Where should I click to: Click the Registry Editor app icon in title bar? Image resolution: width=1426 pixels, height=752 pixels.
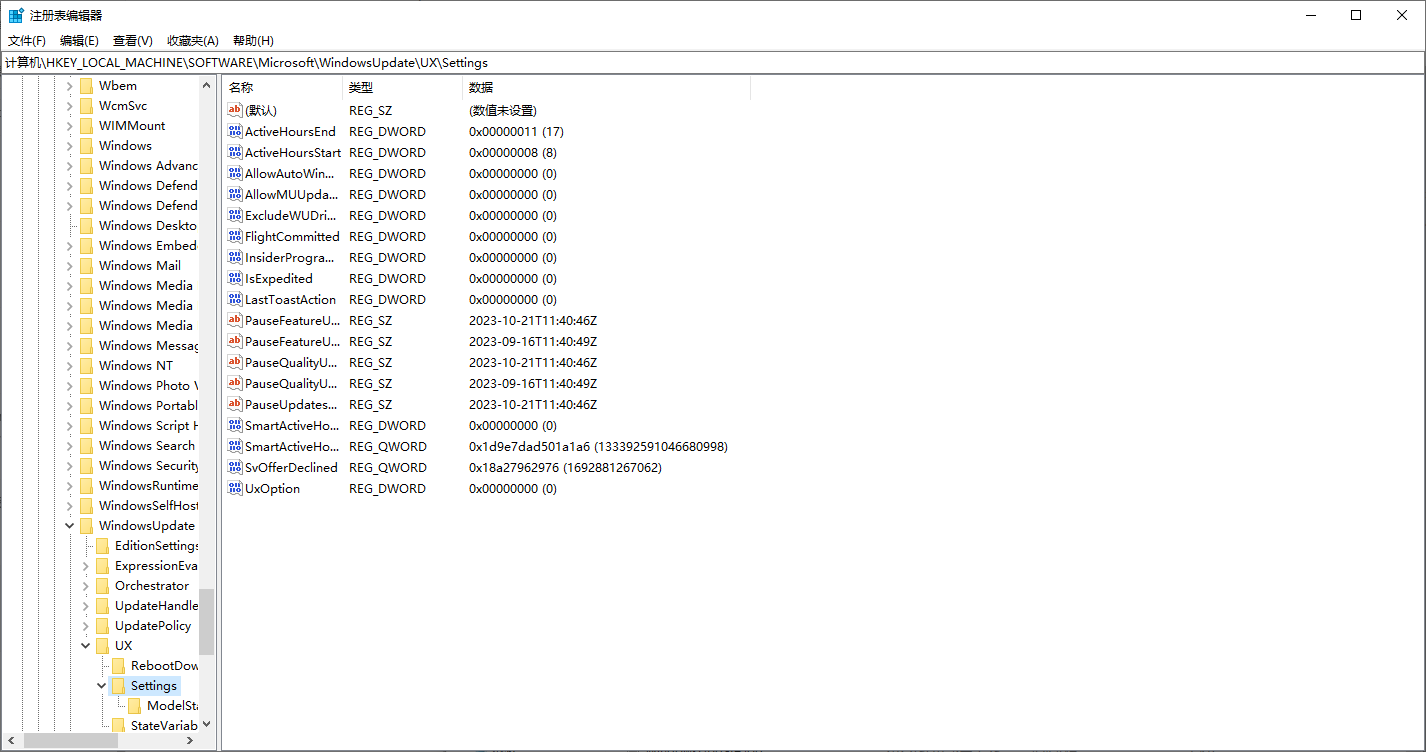[16, 15]
